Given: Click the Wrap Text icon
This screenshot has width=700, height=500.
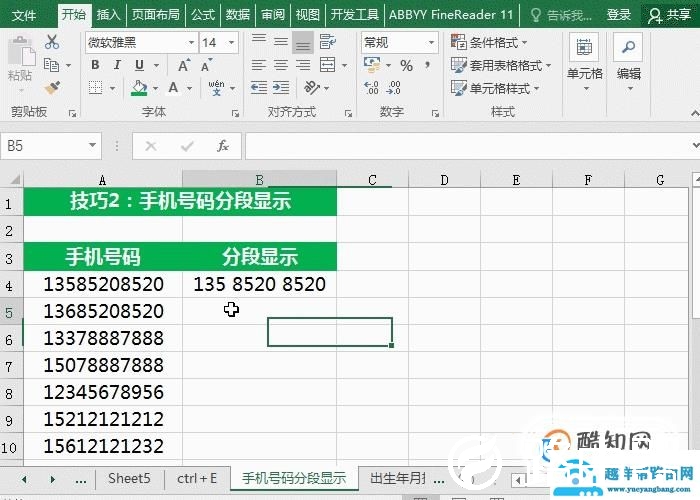Looking at the screenshot, I should [328, 42].
